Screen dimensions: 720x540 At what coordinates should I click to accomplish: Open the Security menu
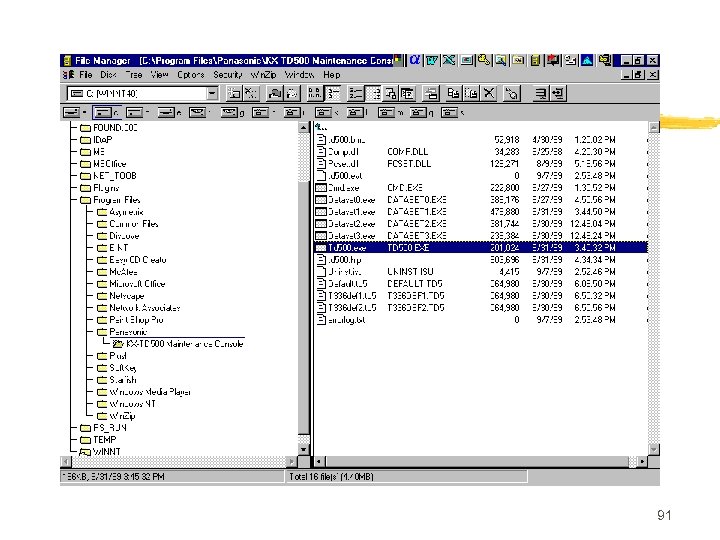click(x=227, y=75)
